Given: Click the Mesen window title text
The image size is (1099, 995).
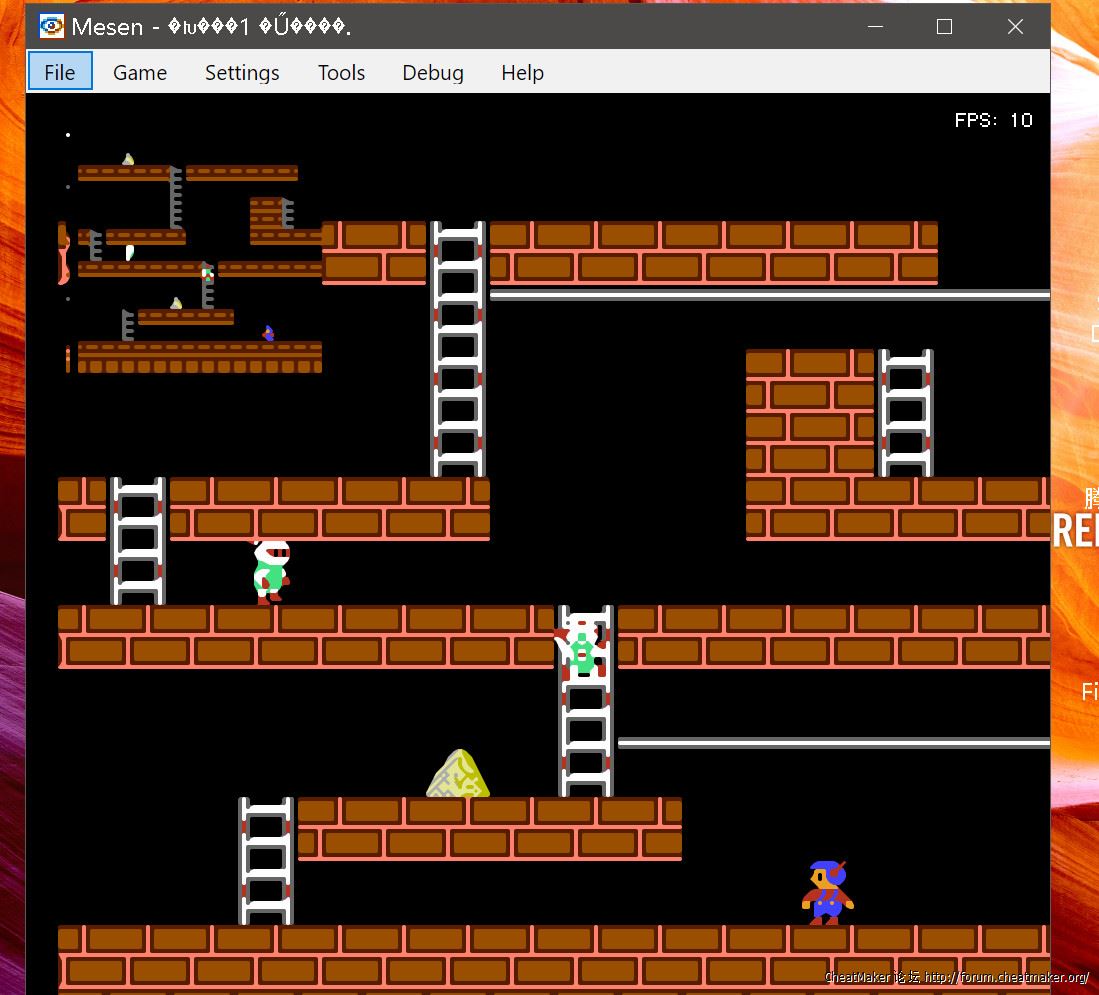Looking at the screenshot, I should coord(212,27).
